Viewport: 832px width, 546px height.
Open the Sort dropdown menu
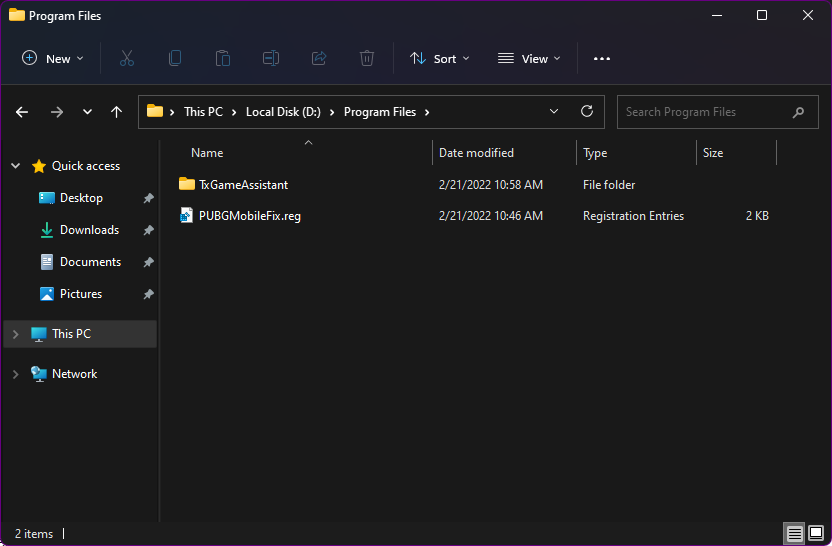pos(440,59)
